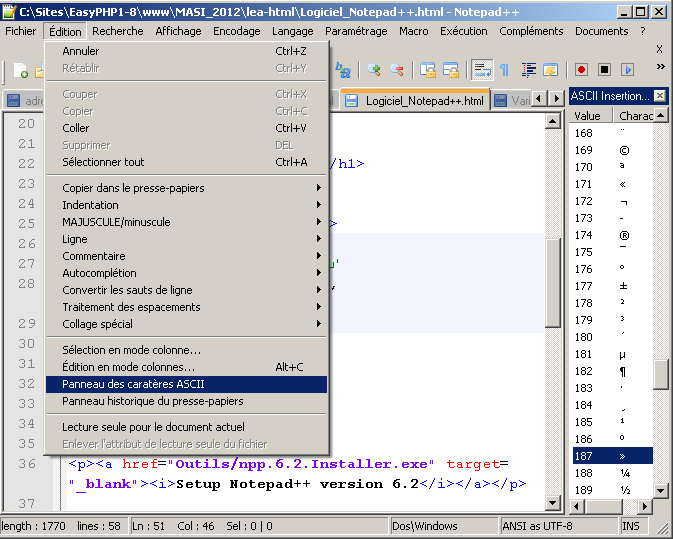Screen dimensions: 673x539
Task: Click the synchronize vertical scrolling icon
Action: pyautogui.click(x=428, y=70)
